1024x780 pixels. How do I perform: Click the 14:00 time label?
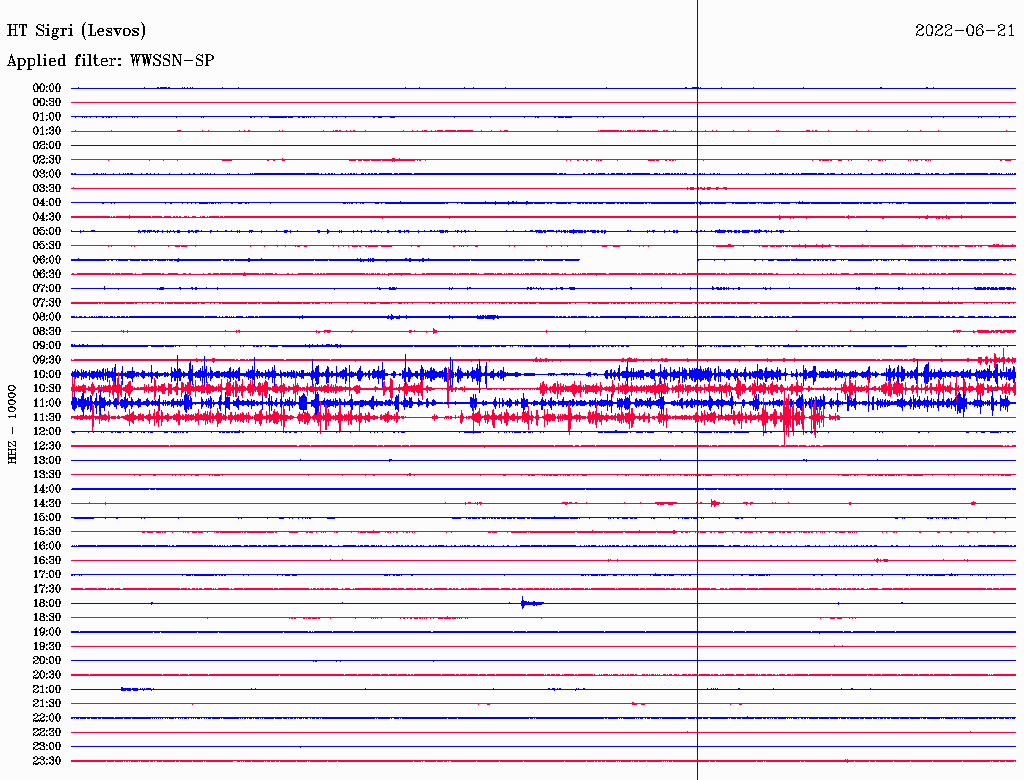point(47,489)
